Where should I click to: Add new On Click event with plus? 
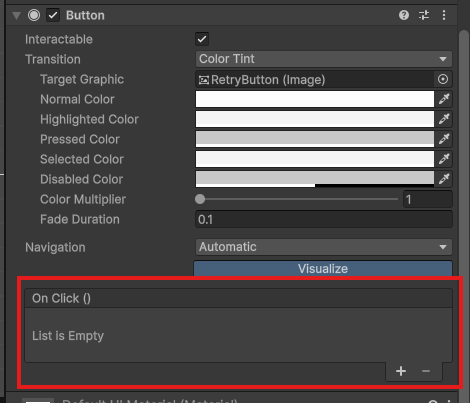point(401,371)
